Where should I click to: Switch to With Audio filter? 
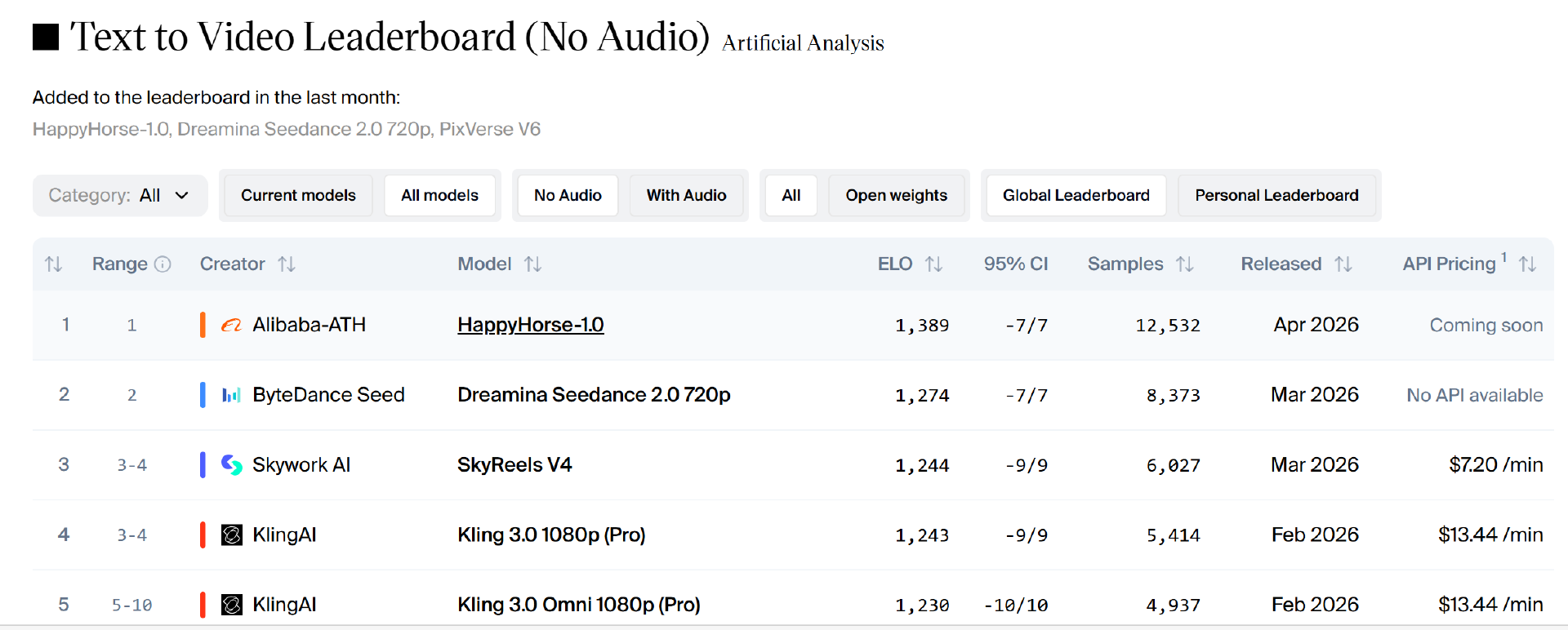click(x=686, y=196)
